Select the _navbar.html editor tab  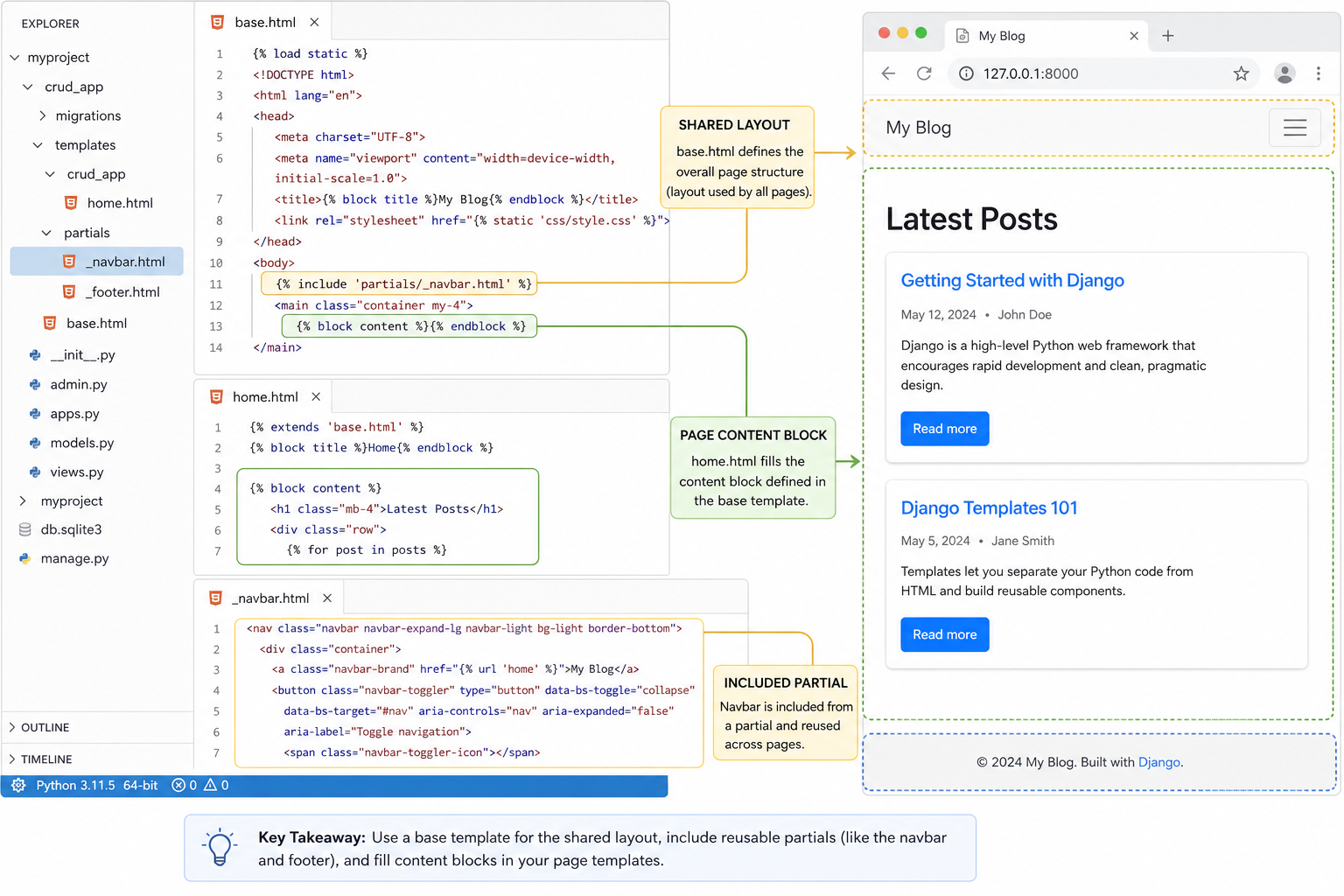(x=271, y=598)
